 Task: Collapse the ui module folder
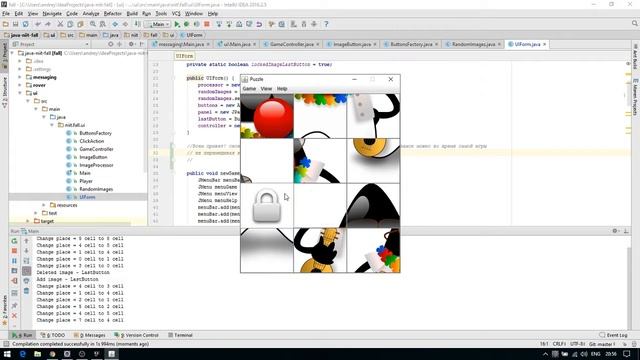pyautogui.click(x=20, y=93)
